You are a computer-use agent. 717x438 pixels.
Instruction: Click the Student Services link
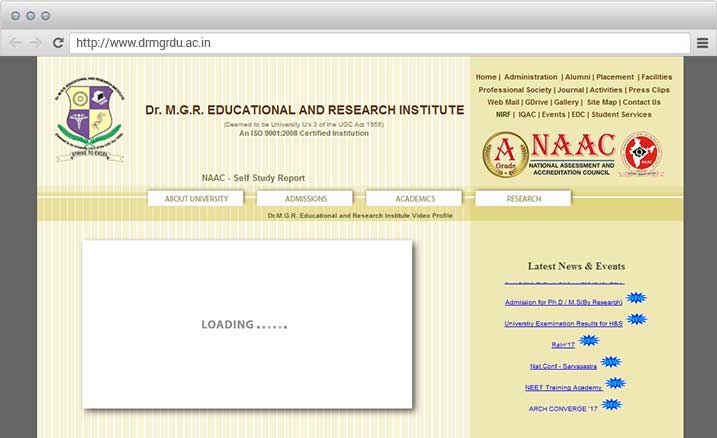coord(620,115)
